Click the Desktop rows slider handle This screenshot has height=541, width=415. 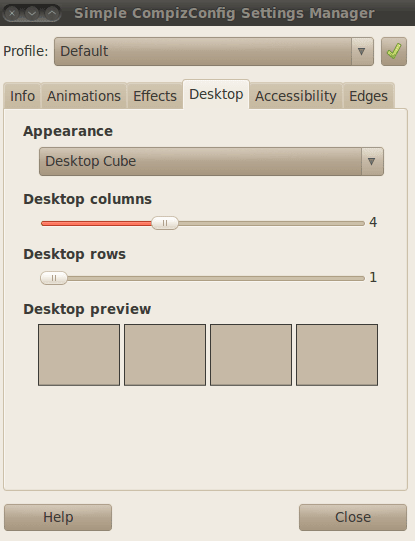point(54,278)
